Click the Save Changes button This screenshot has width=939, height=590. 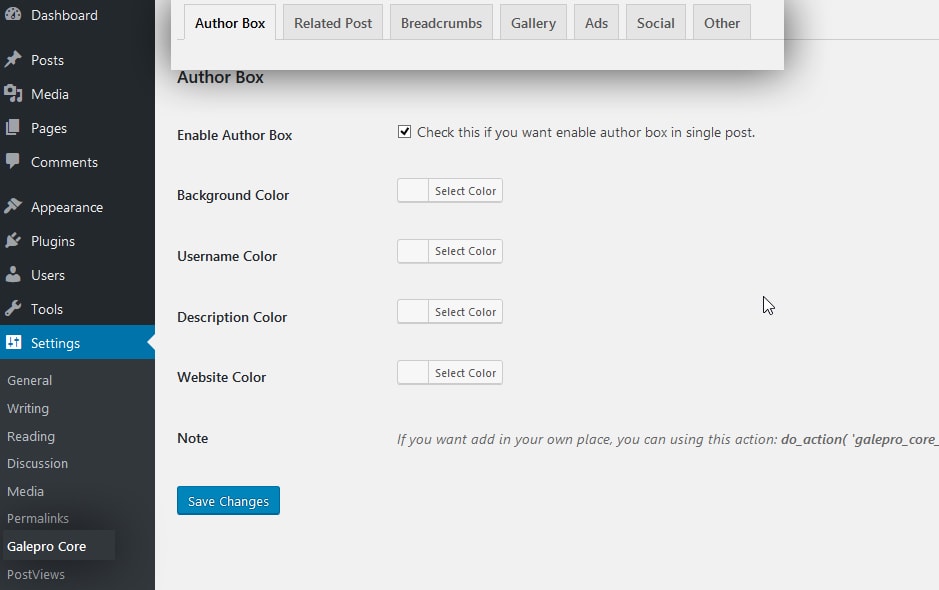[228, 502]
